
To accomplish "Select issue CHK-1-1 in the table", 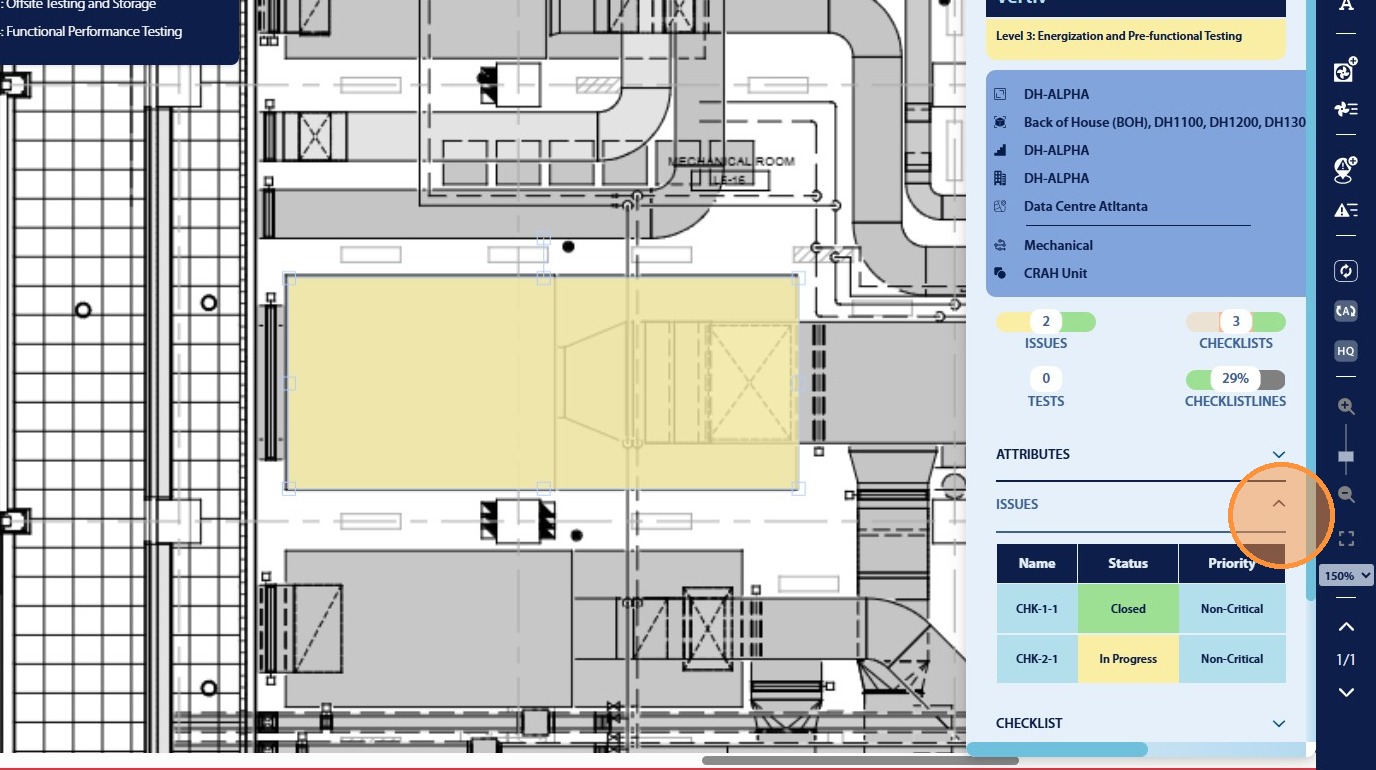I will point(1037,609).
